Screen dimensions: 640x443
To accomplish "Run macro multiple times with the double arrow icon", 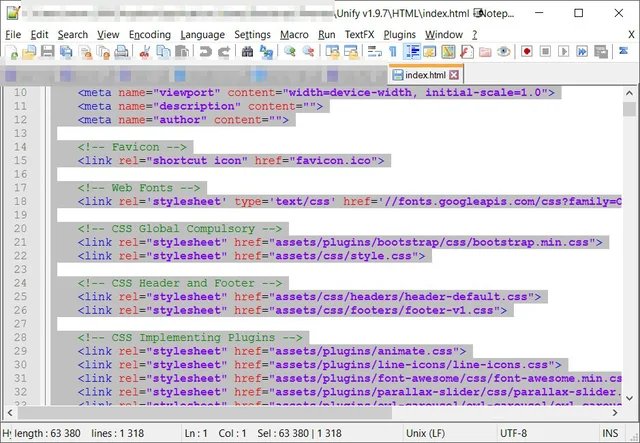I will [582, 51].
